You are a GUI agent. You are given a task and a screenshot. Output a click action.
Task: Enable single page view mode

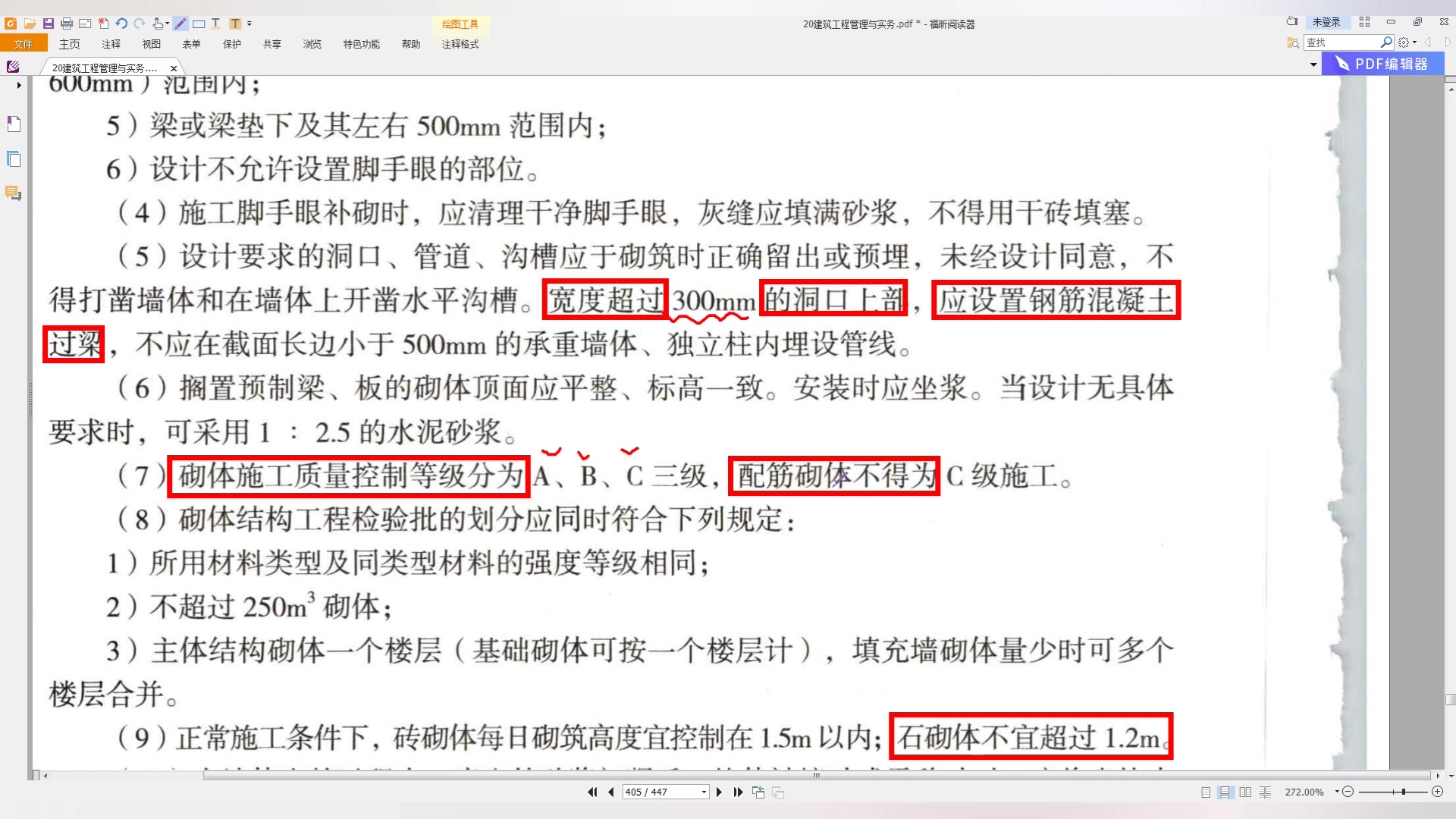tap(1206, 792)
